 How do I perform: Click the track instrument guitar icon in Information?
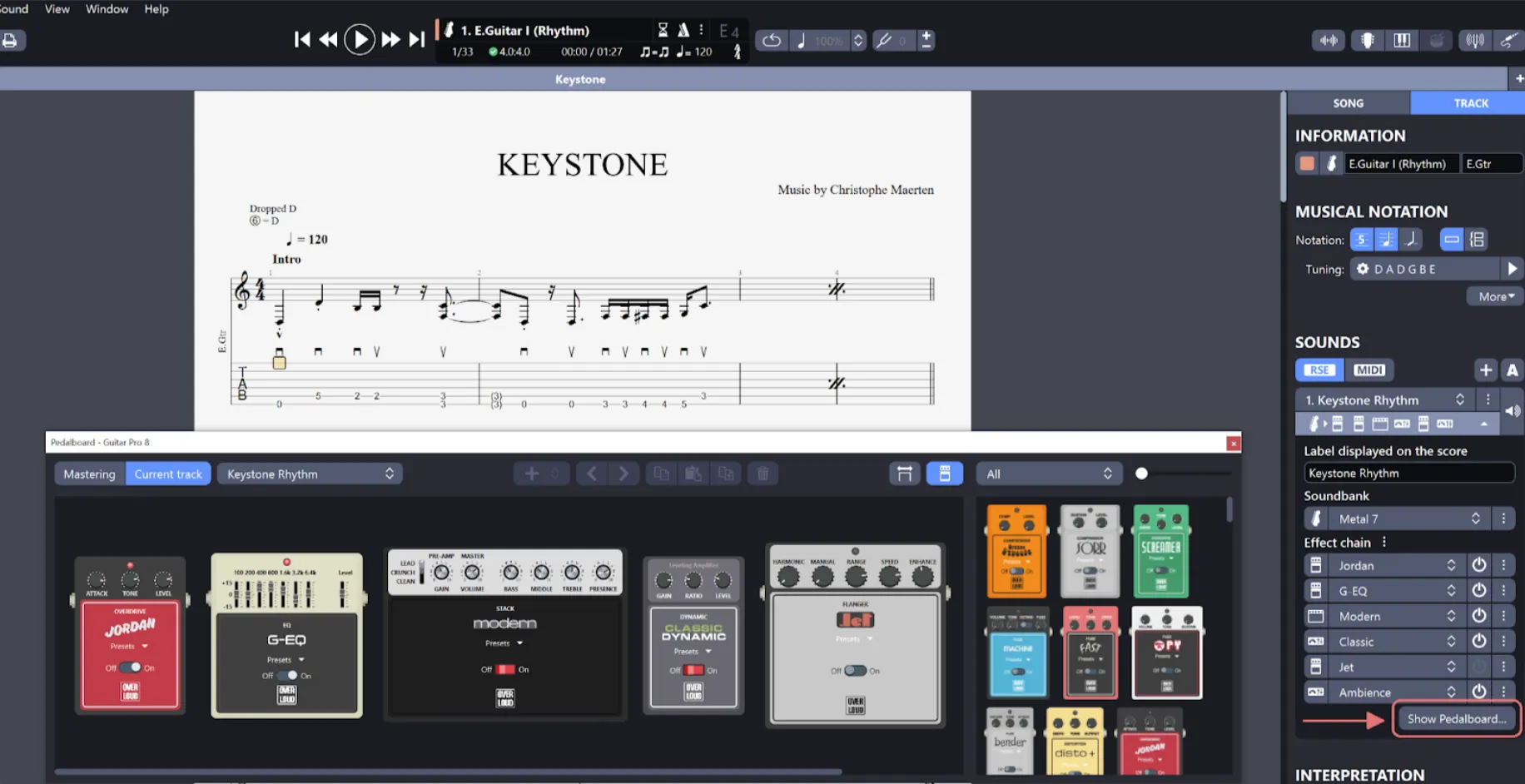[1331, 163]
